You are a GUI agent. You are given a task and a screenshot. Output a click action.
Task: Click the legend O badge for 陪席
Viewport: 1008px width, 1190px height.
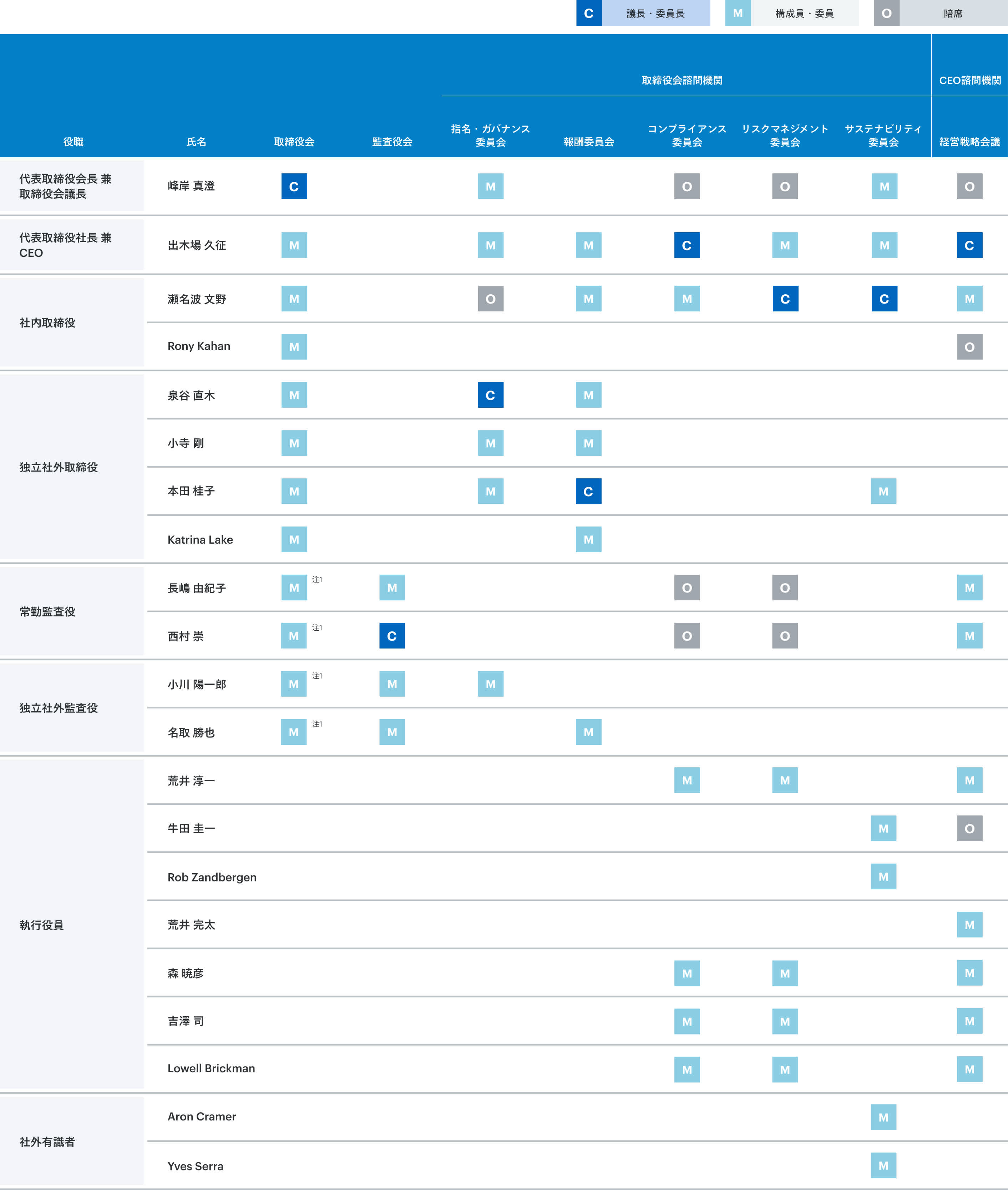point(886,13)
